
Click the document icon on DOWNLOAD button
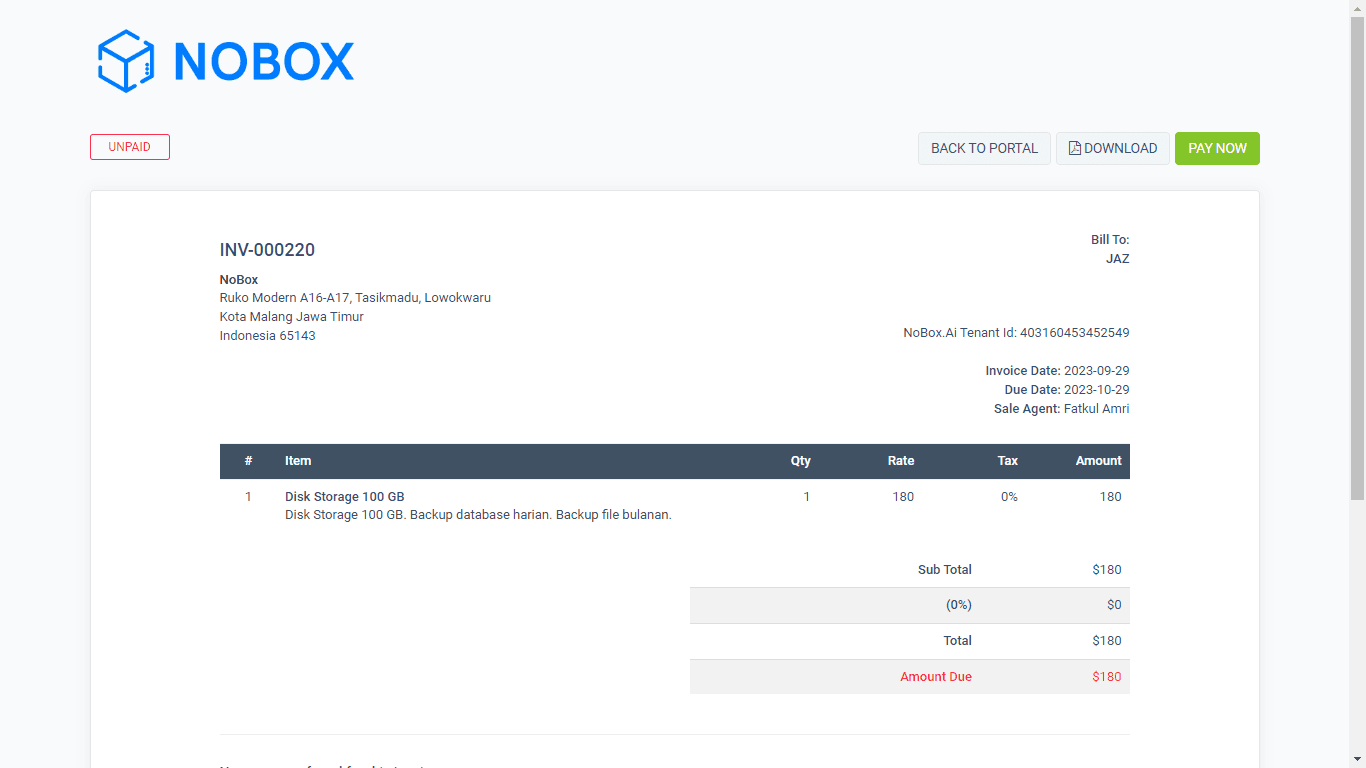pyautogui.click(x=1073, y=147)
